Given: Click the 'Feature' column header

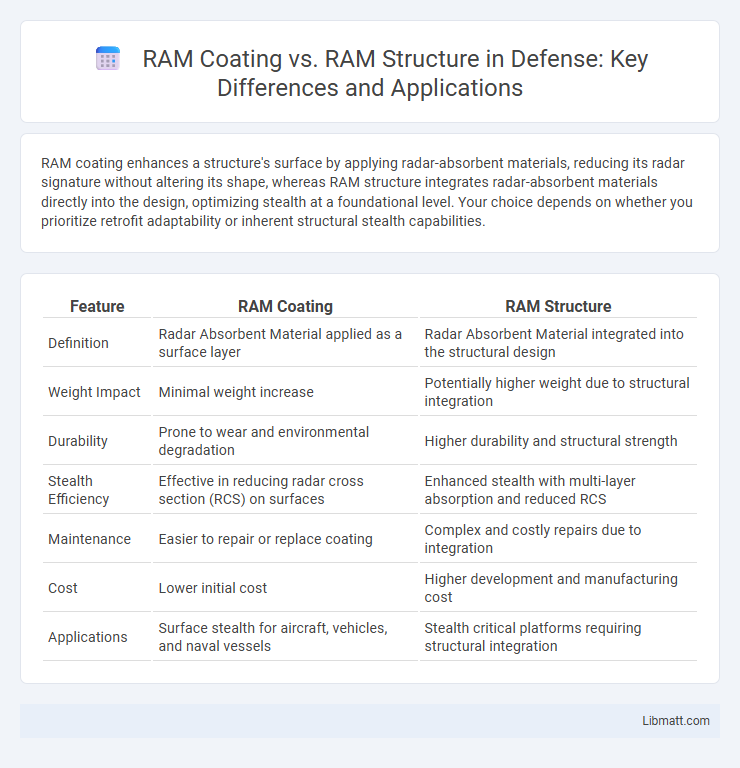Looking at the screenshot, I should tap(97, 307).
